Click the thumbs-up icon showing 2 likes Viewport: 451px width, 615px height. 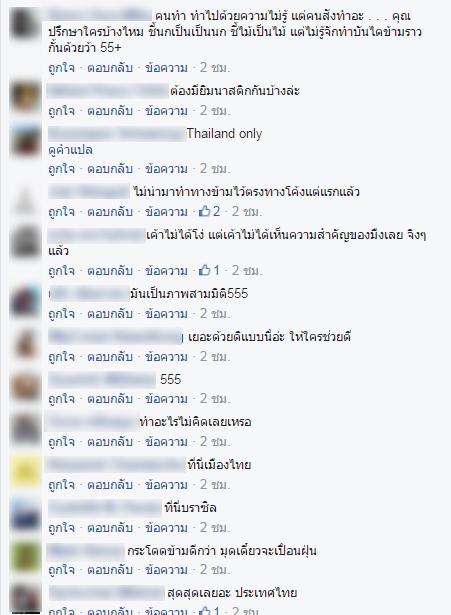point(205,212)
